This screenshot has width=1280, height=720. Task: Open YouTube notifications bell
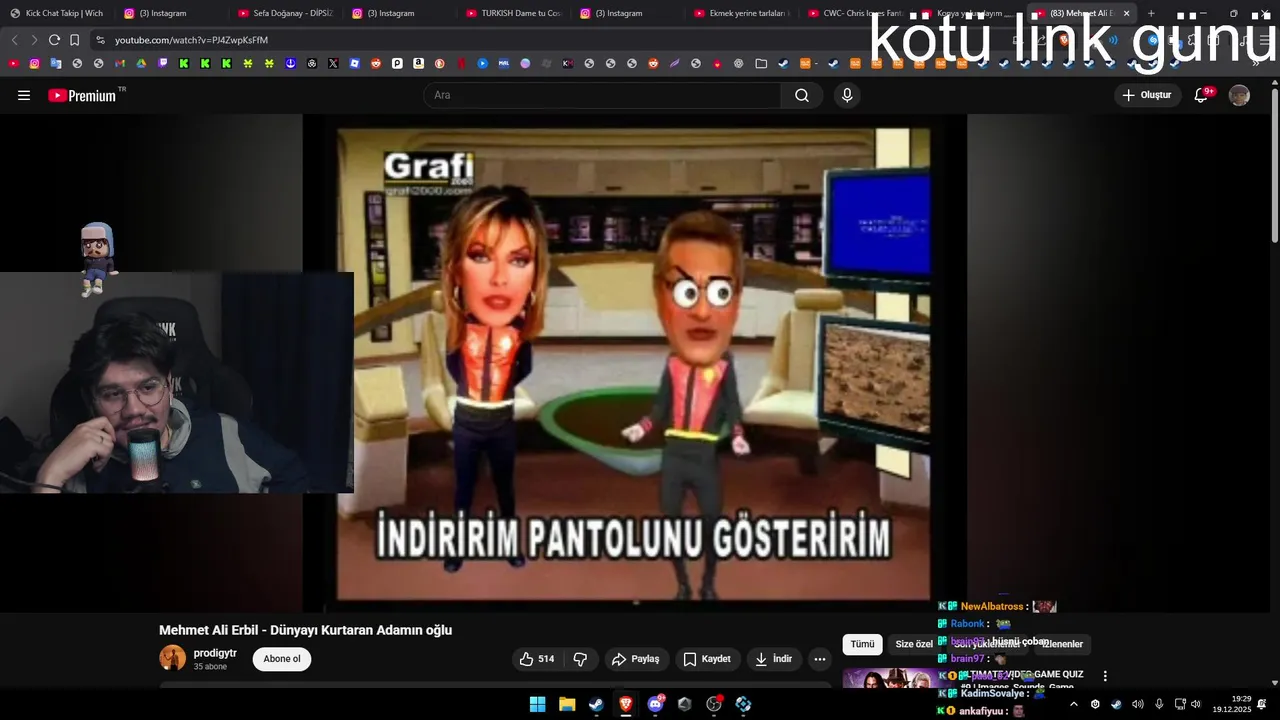coord(1202,95)
